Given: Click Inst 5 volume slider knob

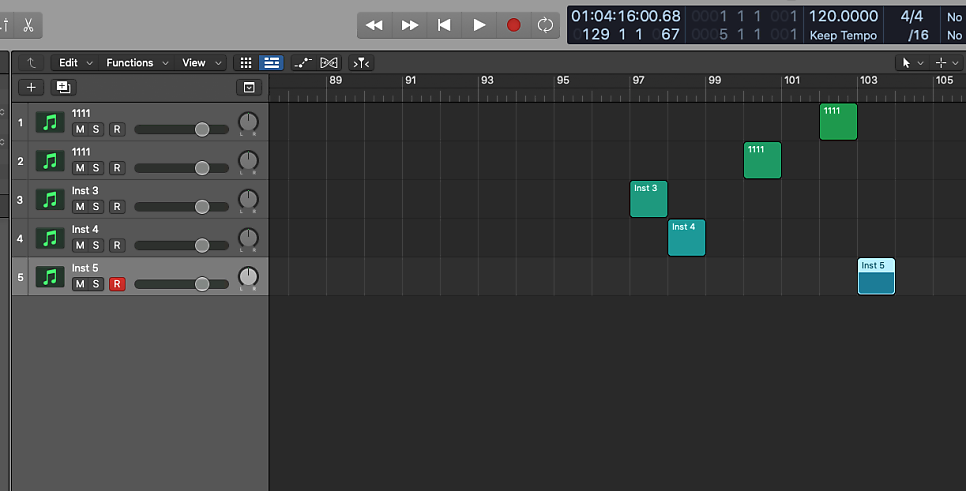Looking at the screenshot, I should 202,284.
